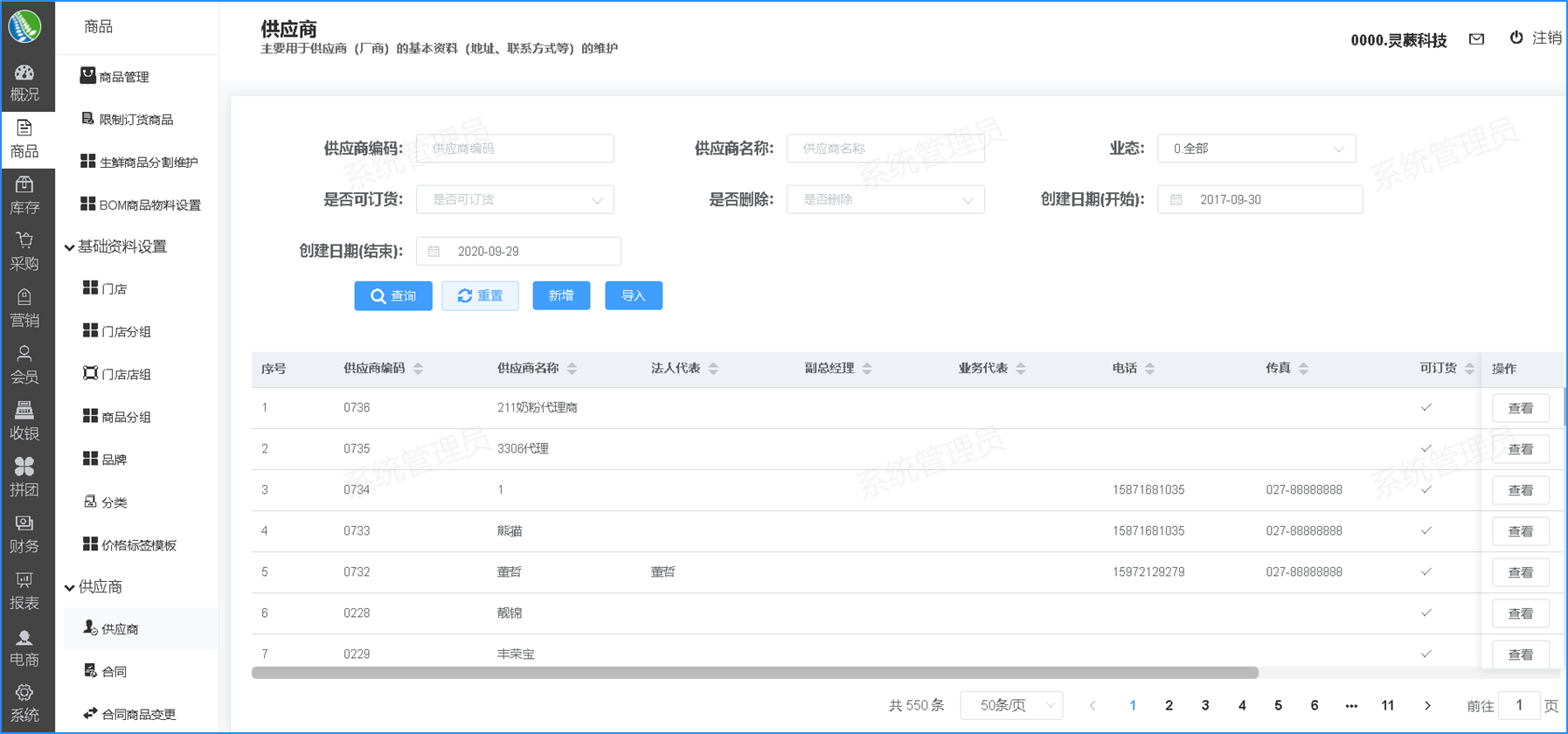Image resolution: width=1568 pixels, height=734 pixels.
Task: Click the horizontal table scrollbar
Action: point(754,673)
